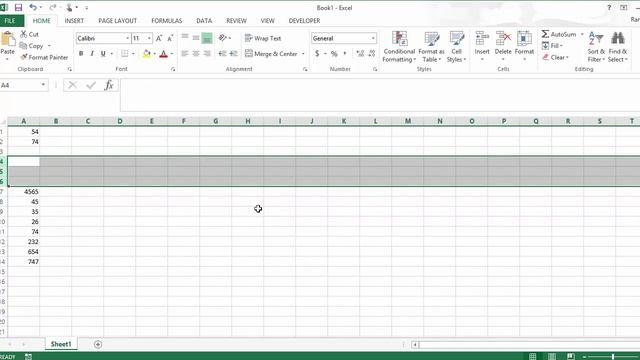640x360 pixels.
Task: Open Conditional Formatting menu
Action: [x=399, y=47]
